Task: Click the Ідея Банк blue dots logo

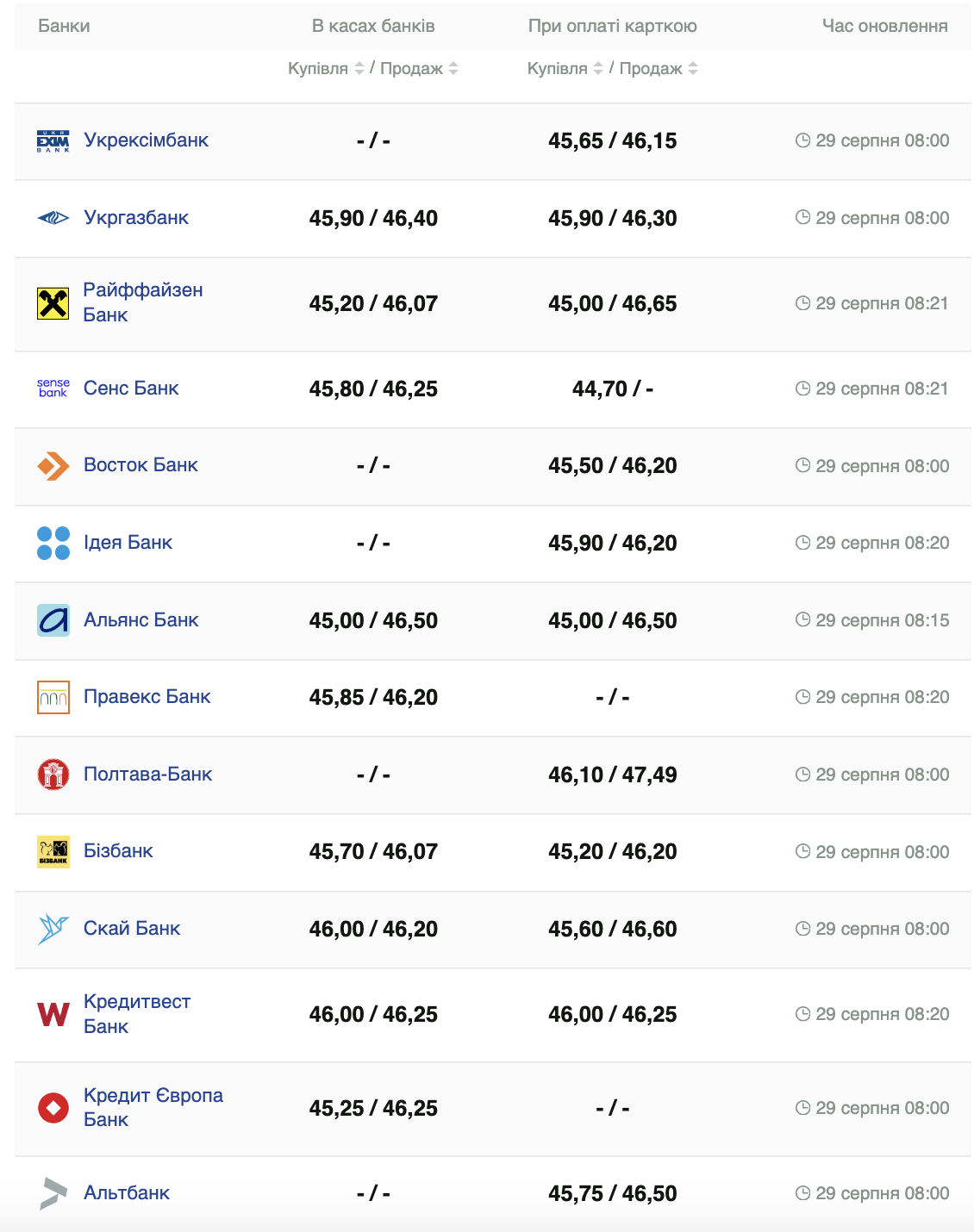Action: 53,543
